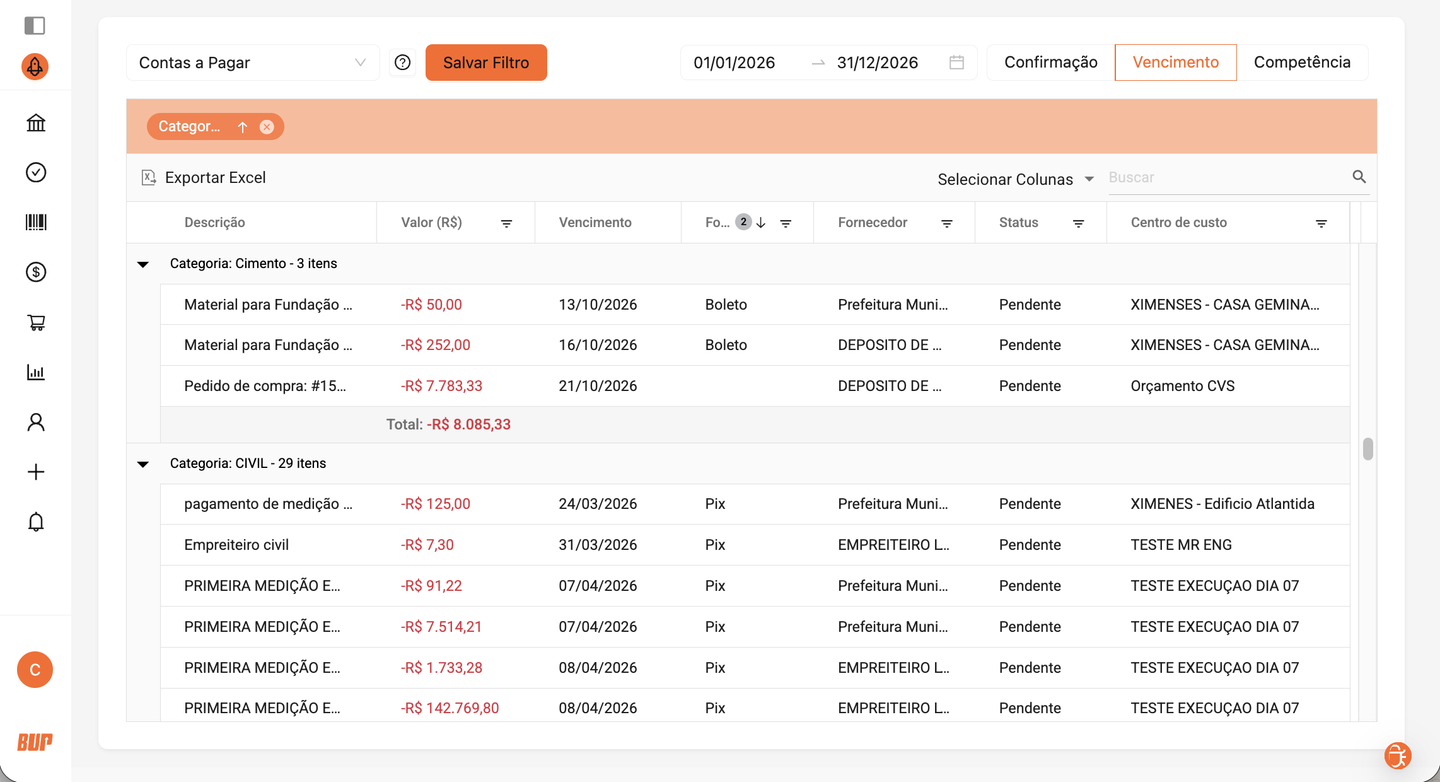The image size is (1440, 782).
Task: Click the help question mark icon
Action: [403, 63]
